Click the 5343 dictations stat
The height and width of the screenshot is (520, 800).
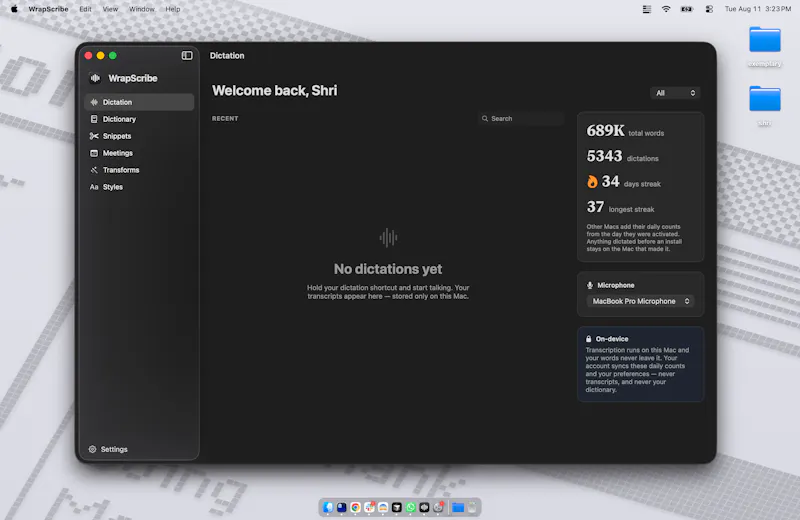point(622,156)
